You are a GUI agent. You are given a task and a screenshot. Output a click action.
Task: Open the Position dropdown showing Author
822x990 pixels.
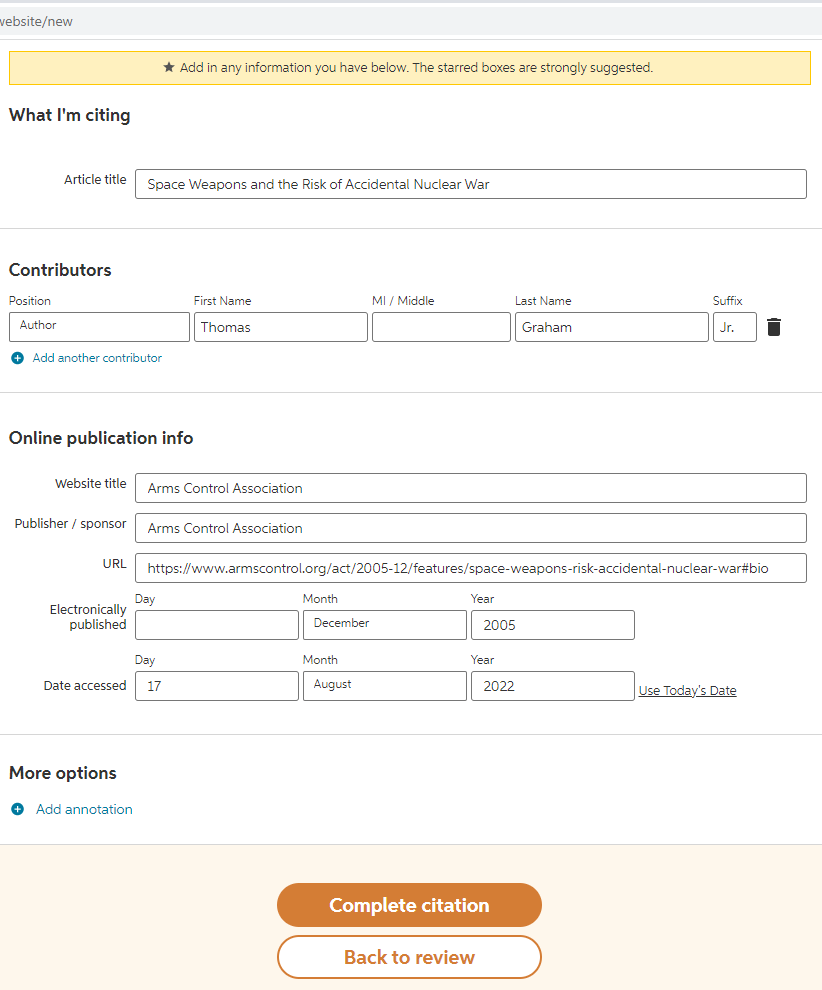[99, 327]
